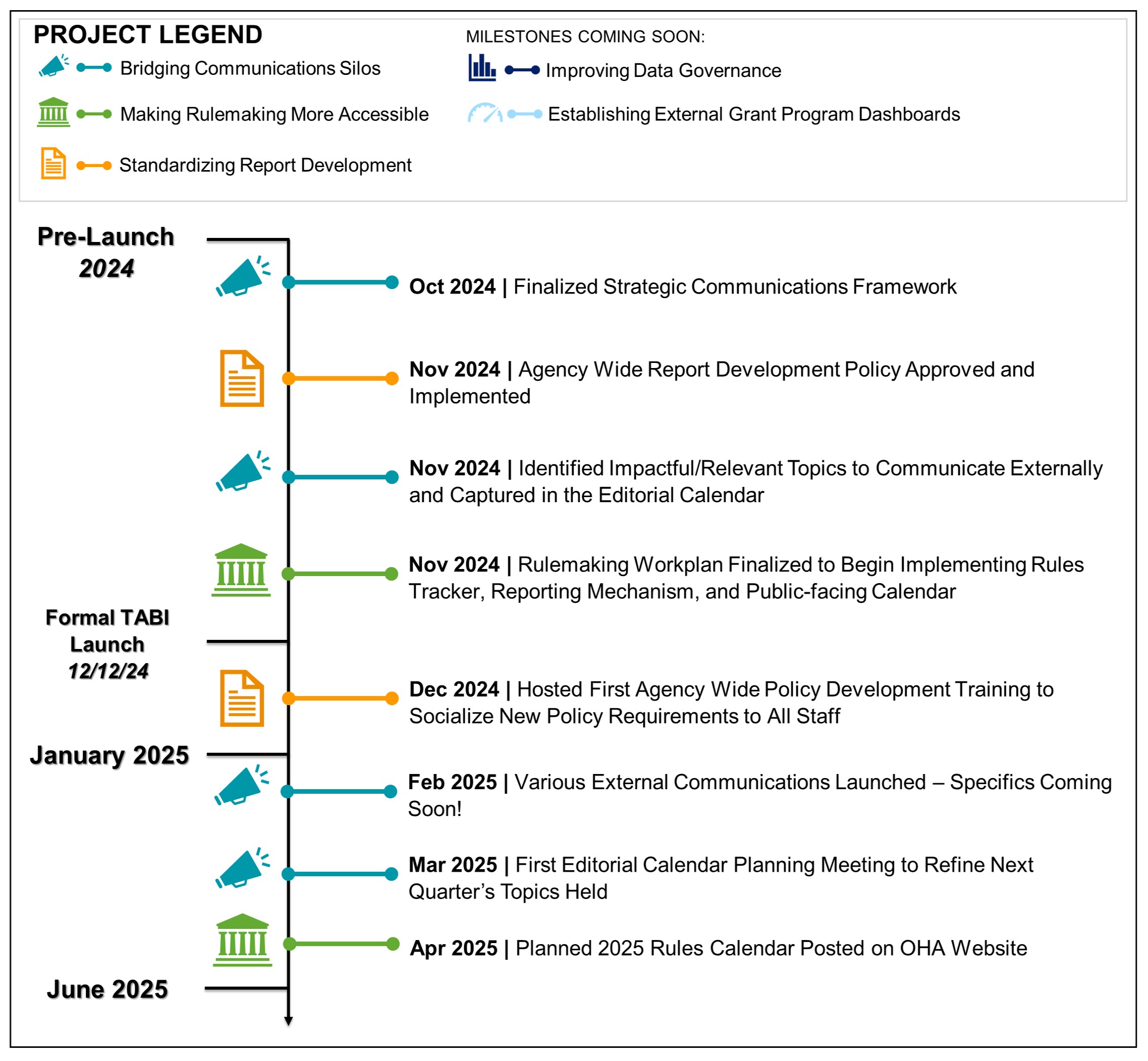Click the navy legend line for Data Governance
Viewport: 1148px width, 1061px height.
(x=522, y=70)
